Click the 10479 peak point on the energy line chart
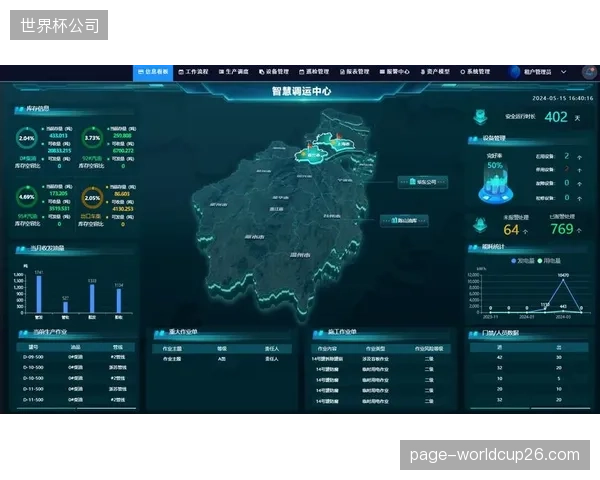 pyautogui.click(x=563, y=280)
